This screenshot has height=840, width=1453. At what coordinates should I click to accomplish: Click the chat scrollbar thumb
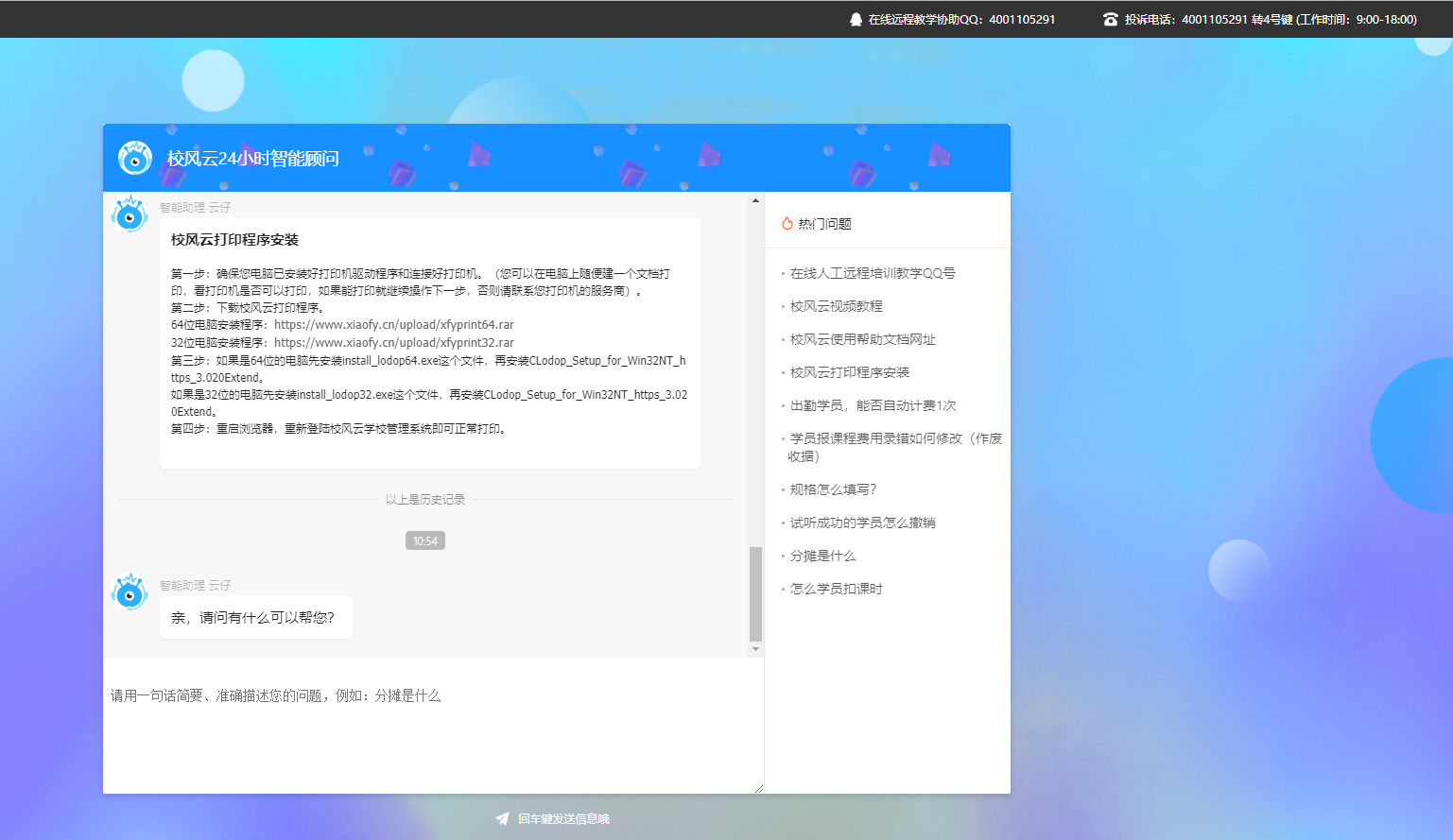[x=755, y=593]
